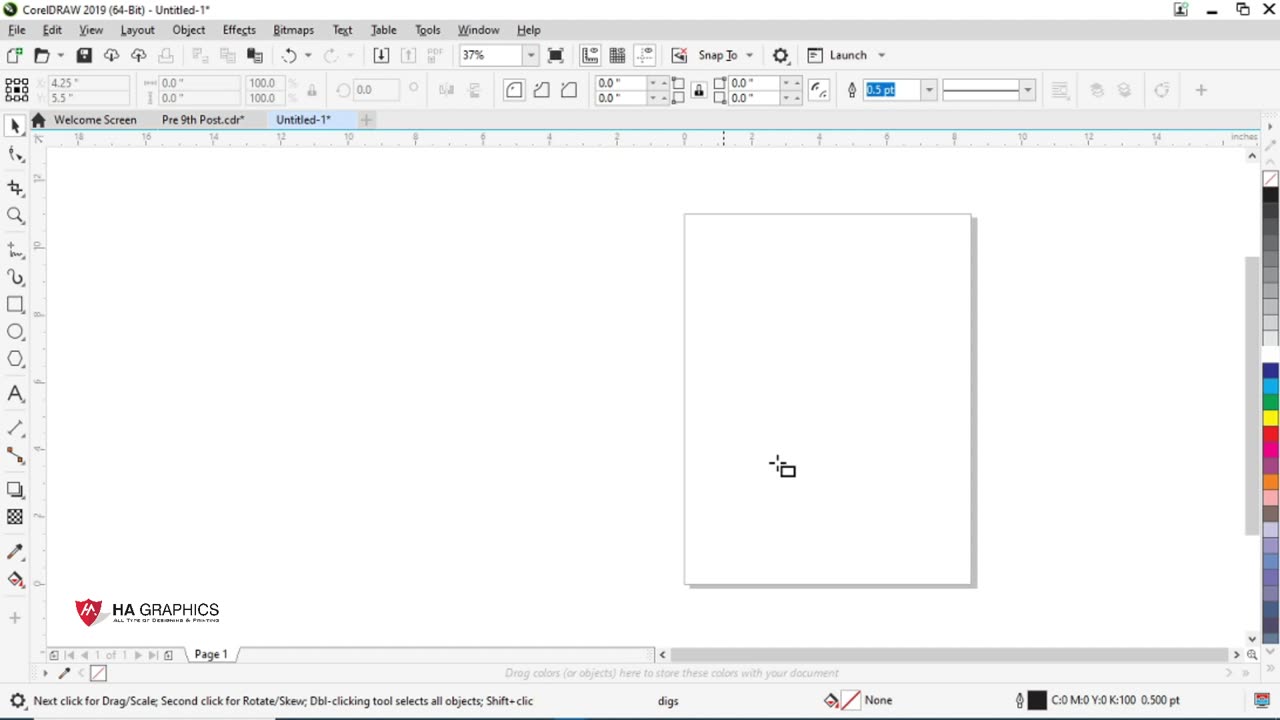The width and height of the screenshot is (1280, 720).
Task: Select the Polygon tool
Action: click(15, 359)
